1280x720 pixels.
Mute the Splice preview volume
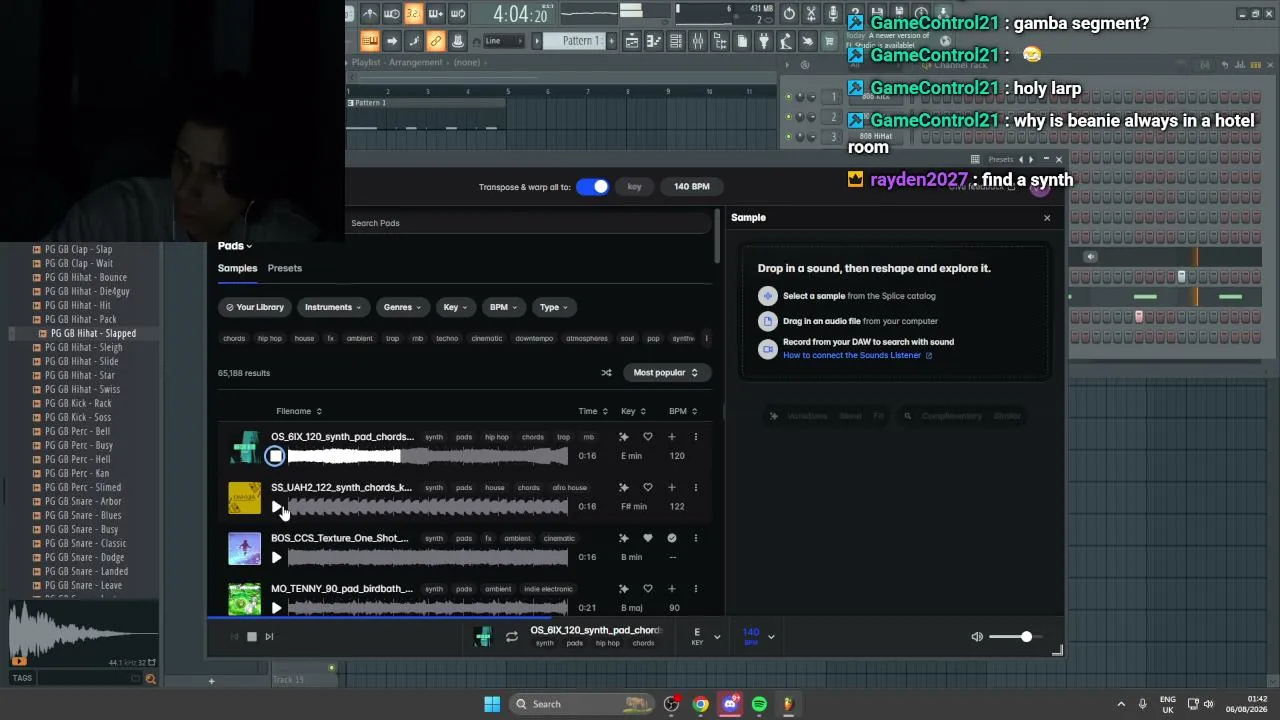click(977, 637)
